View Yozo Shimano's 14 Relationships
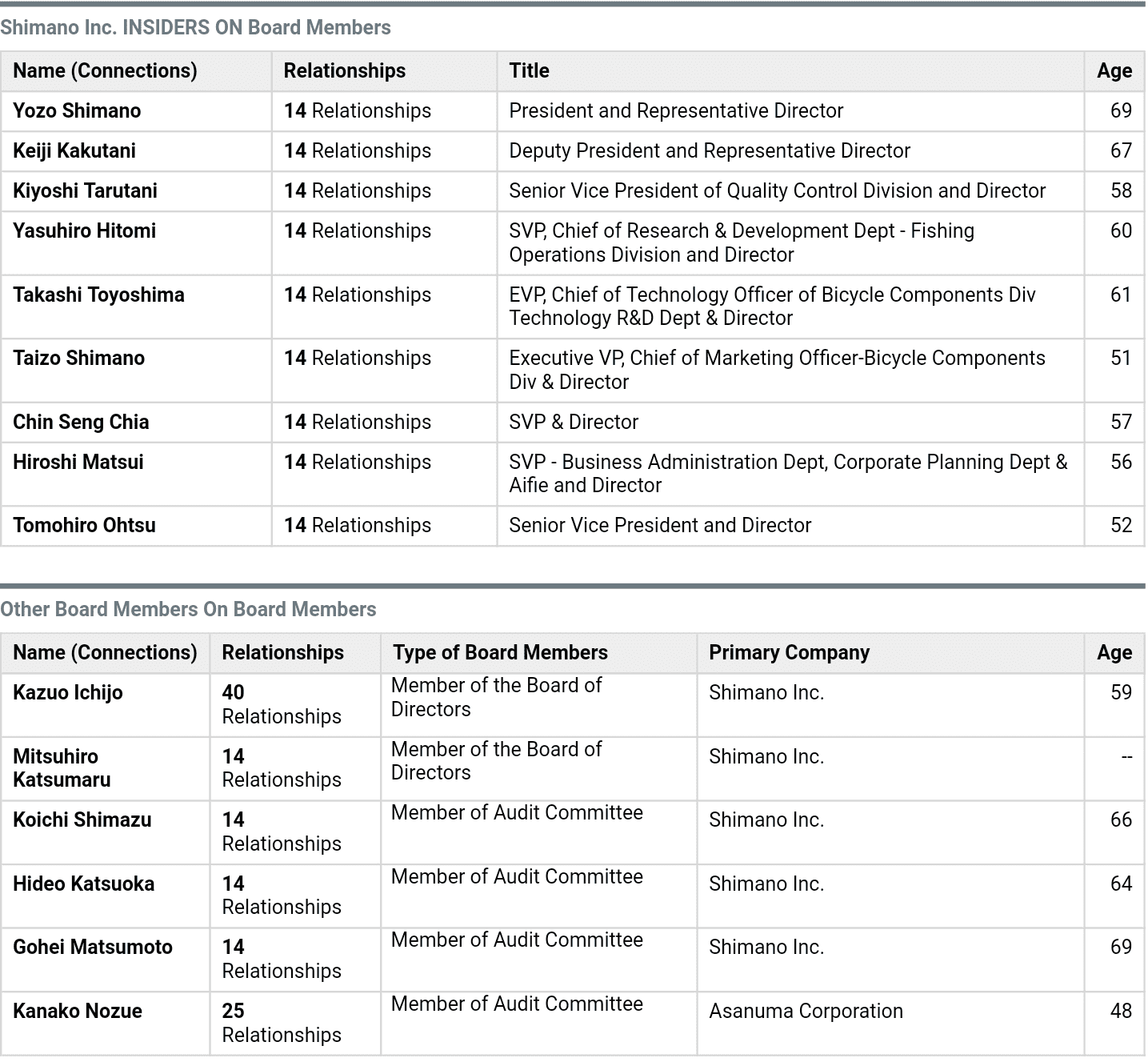 point(358,111)
